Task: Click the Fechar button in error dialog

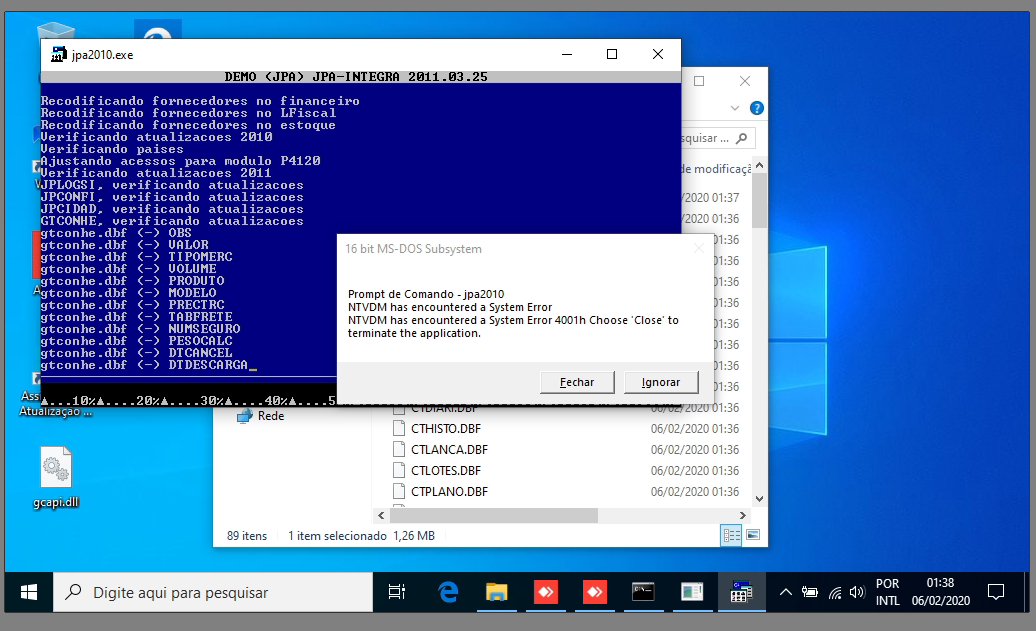Action: [576, 382]
